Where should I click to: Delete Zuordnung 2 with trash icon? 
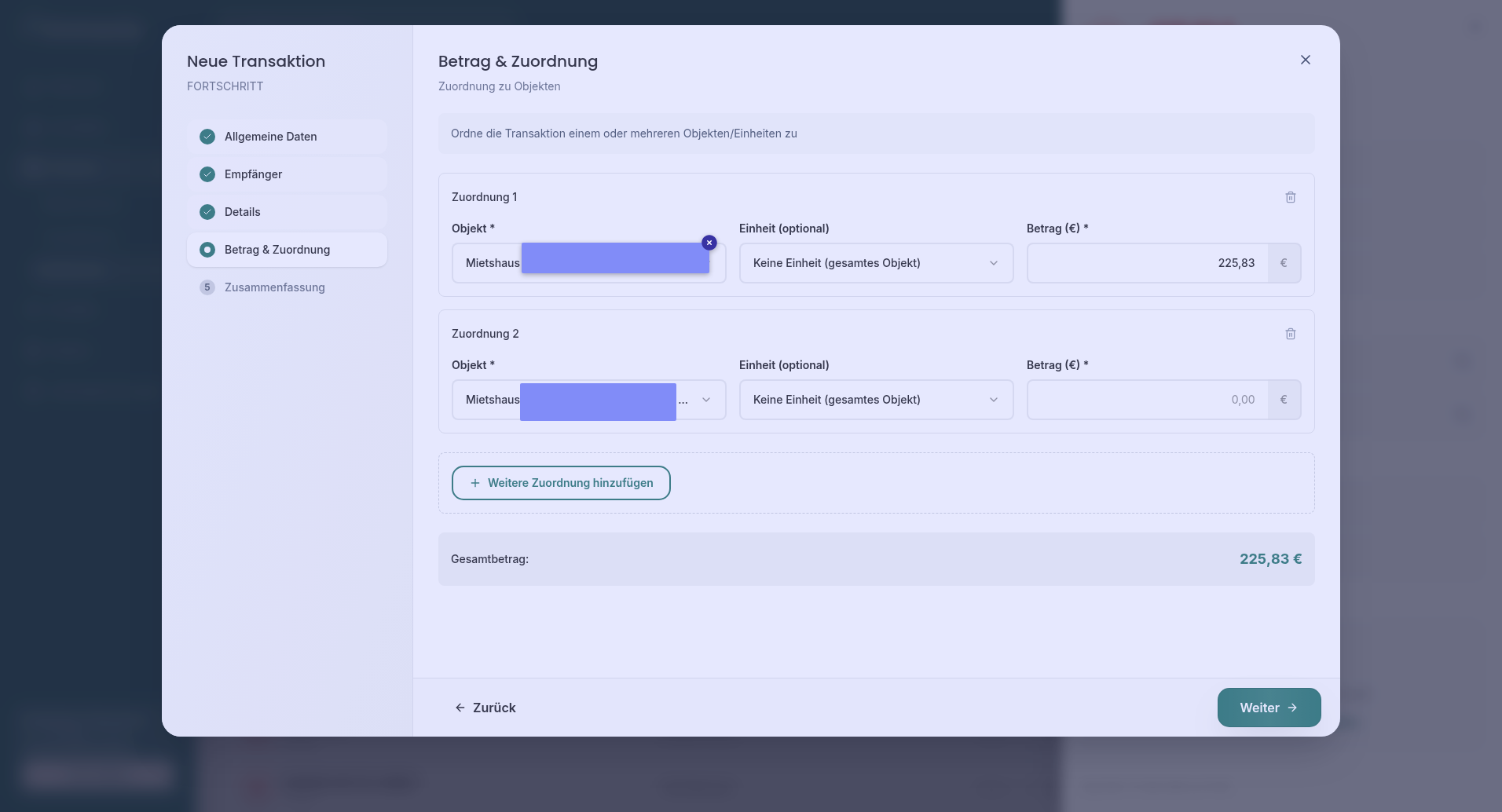pos(1291,334)
